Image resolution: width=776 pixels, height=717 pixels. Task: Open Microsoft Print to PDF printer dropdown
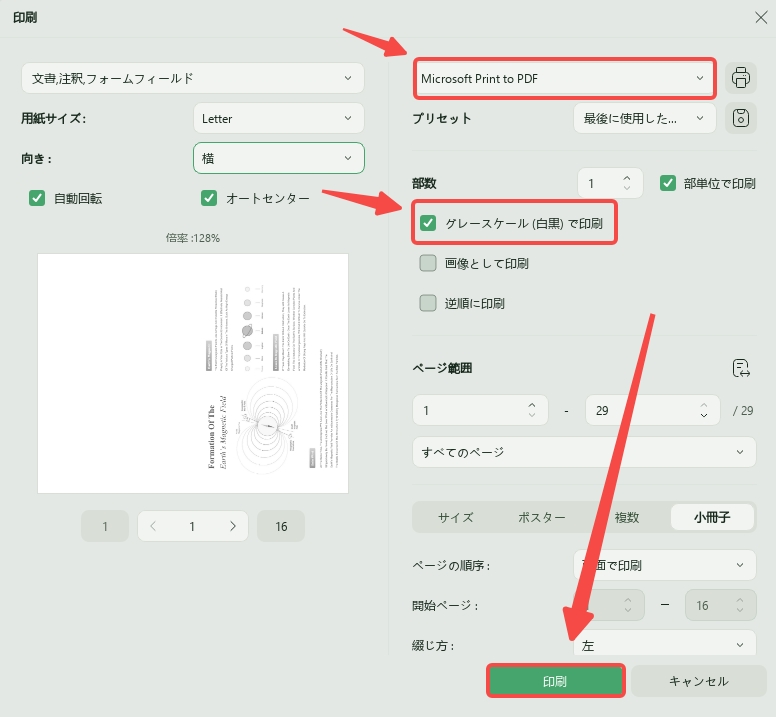coord(564,78)
